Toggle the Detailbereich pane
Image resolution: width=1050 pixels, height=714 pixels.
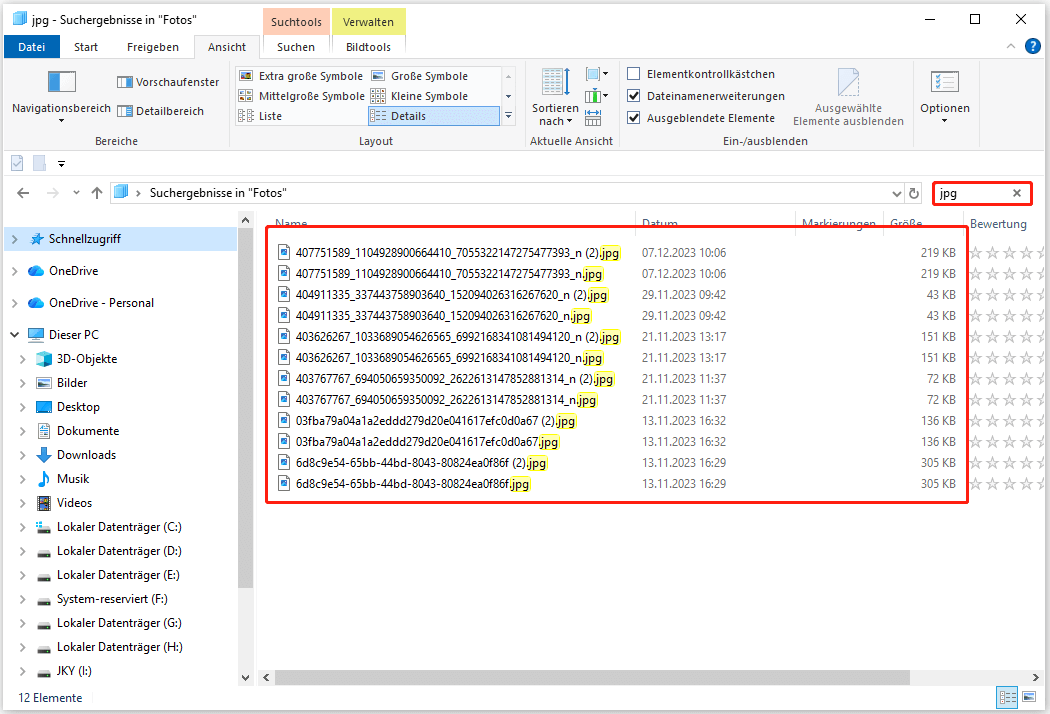pyautogui.click(x=160, y=111)
